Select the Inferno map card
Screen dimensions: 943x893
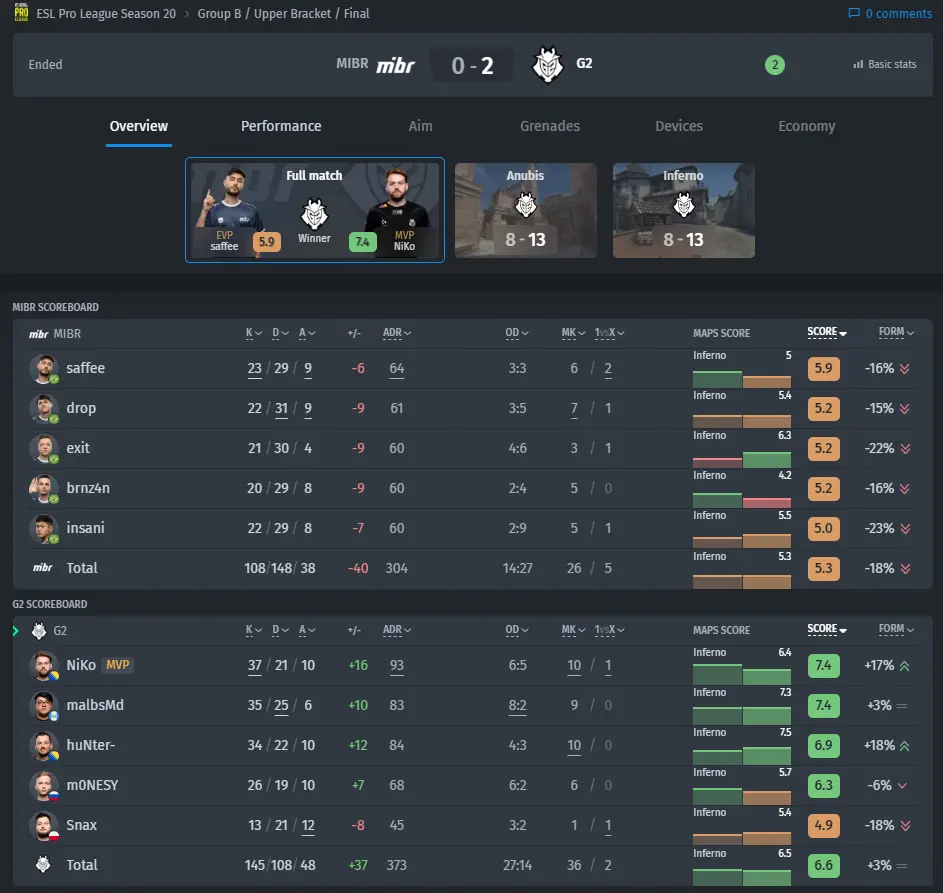coord(683,210)
